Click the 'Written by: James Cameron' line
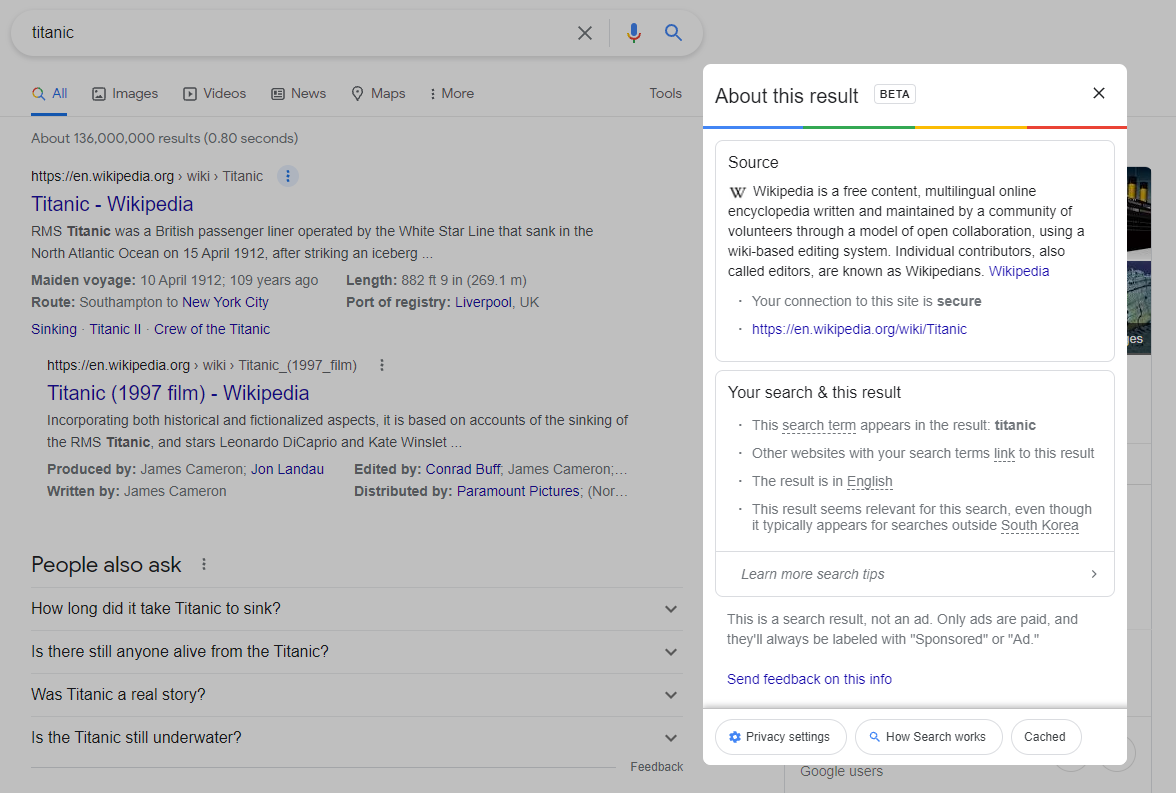1176x793 pixels. (136, 491)
